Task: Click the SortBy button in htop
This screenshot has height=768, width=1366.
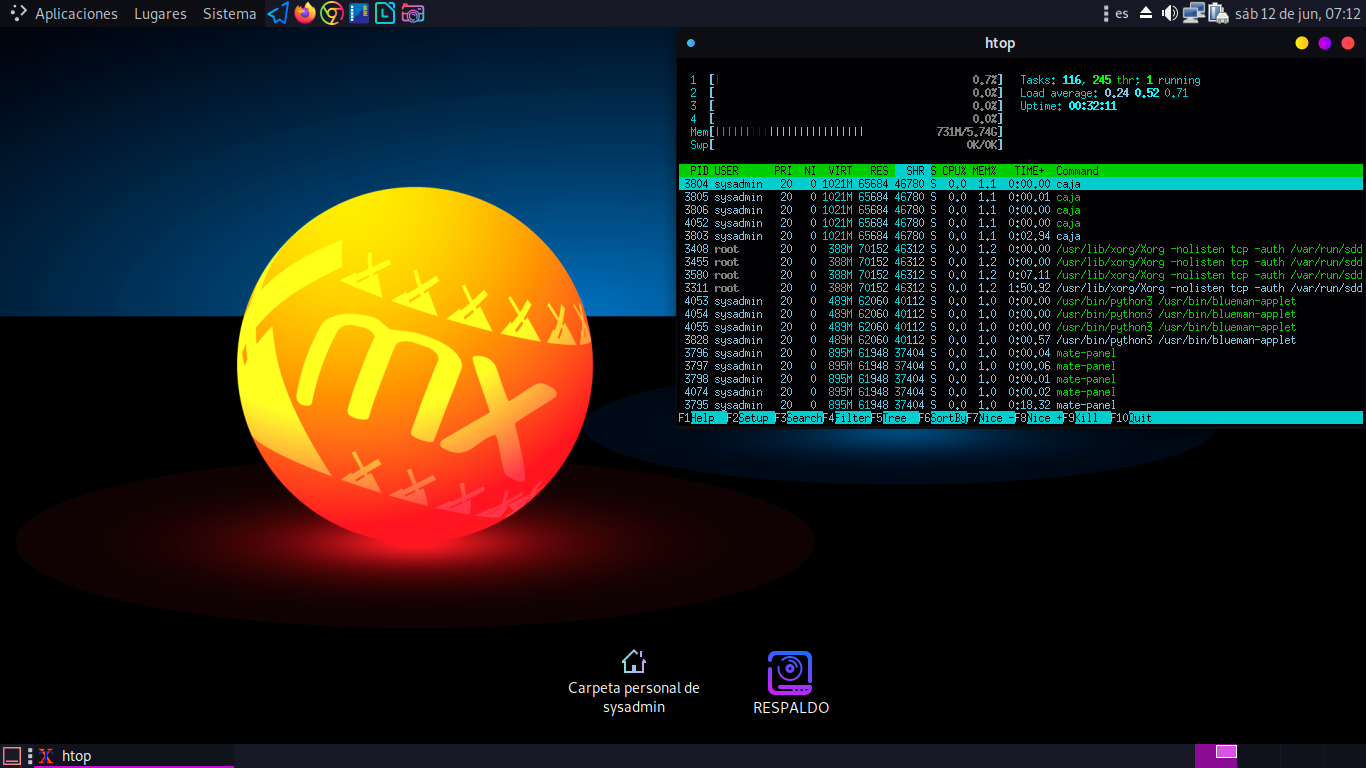Action: tap(948, 418)
